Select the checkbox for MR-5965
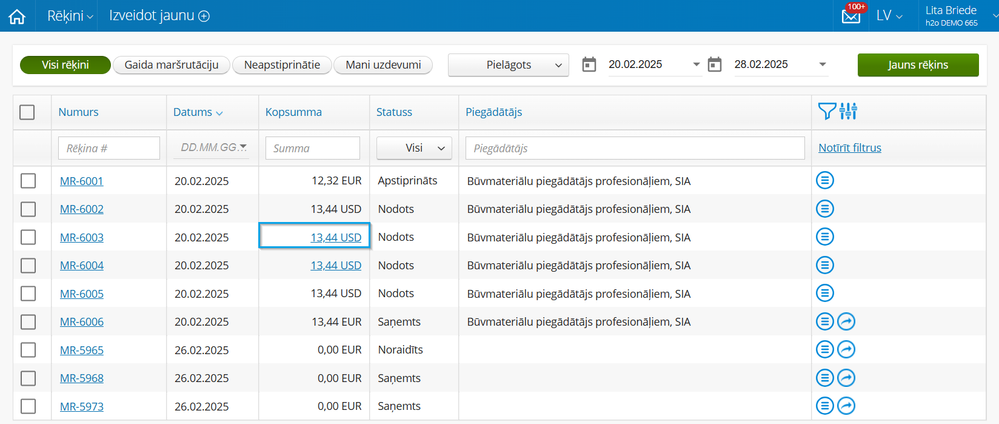 tap(28, 350)
